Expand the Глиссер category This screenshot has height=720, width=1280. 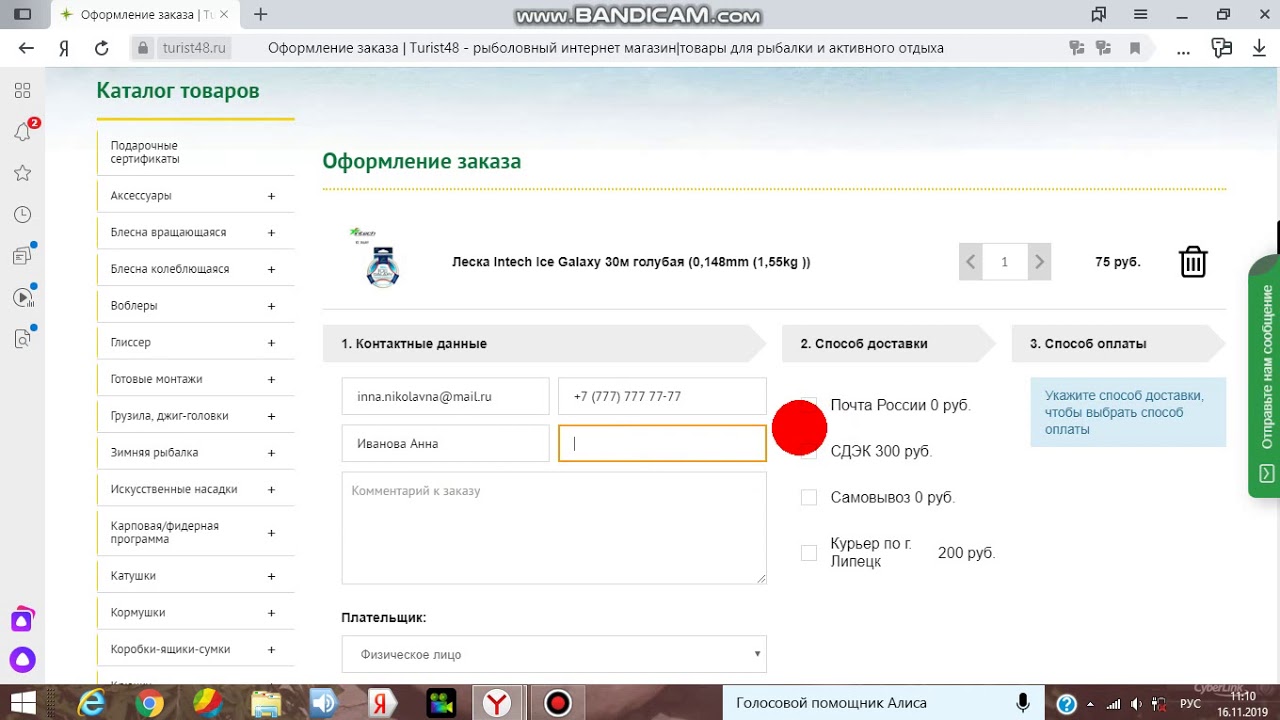[x=271, y=343]
